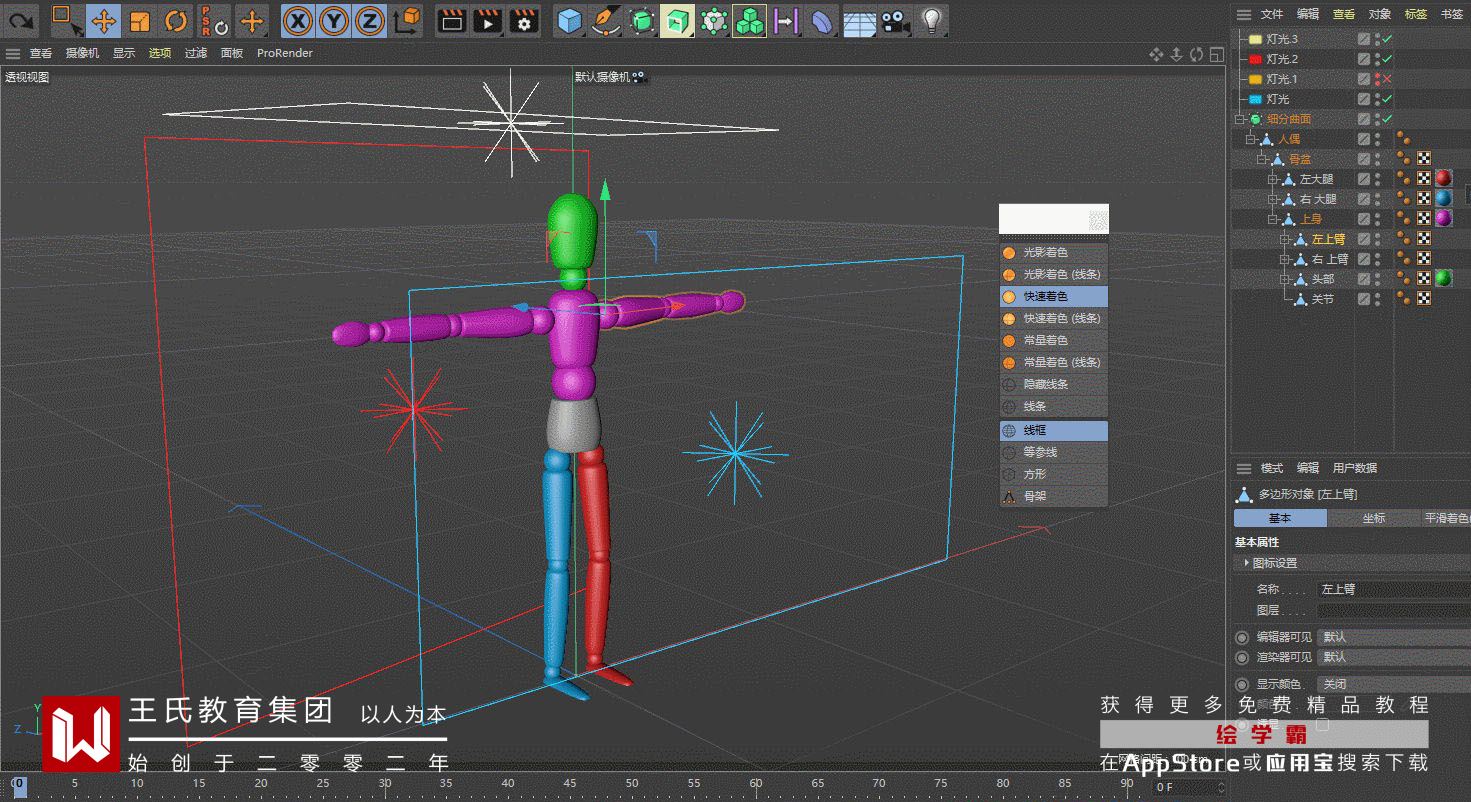Choose 骨架 skeleton display mode
The width and height of the screenshot is (1471, 802).
click(1054, 496)
